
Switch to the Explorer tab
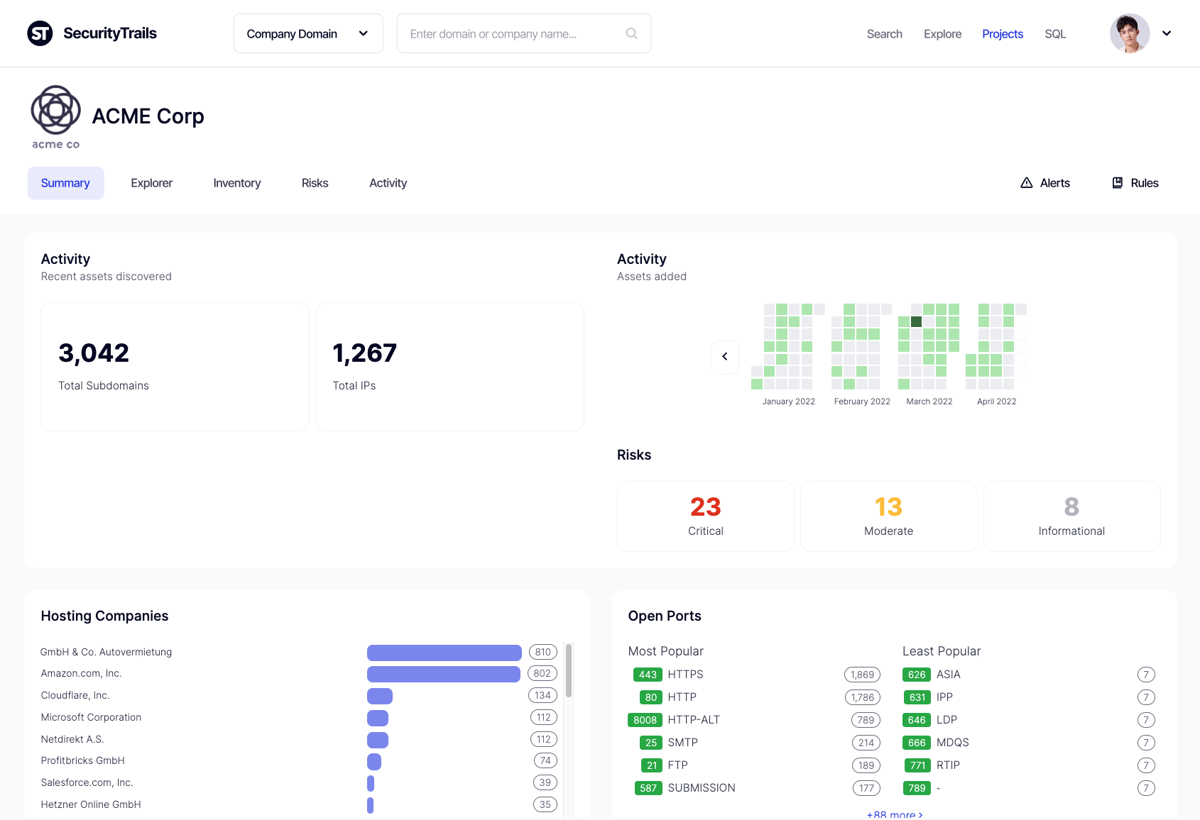pos(152,183)
